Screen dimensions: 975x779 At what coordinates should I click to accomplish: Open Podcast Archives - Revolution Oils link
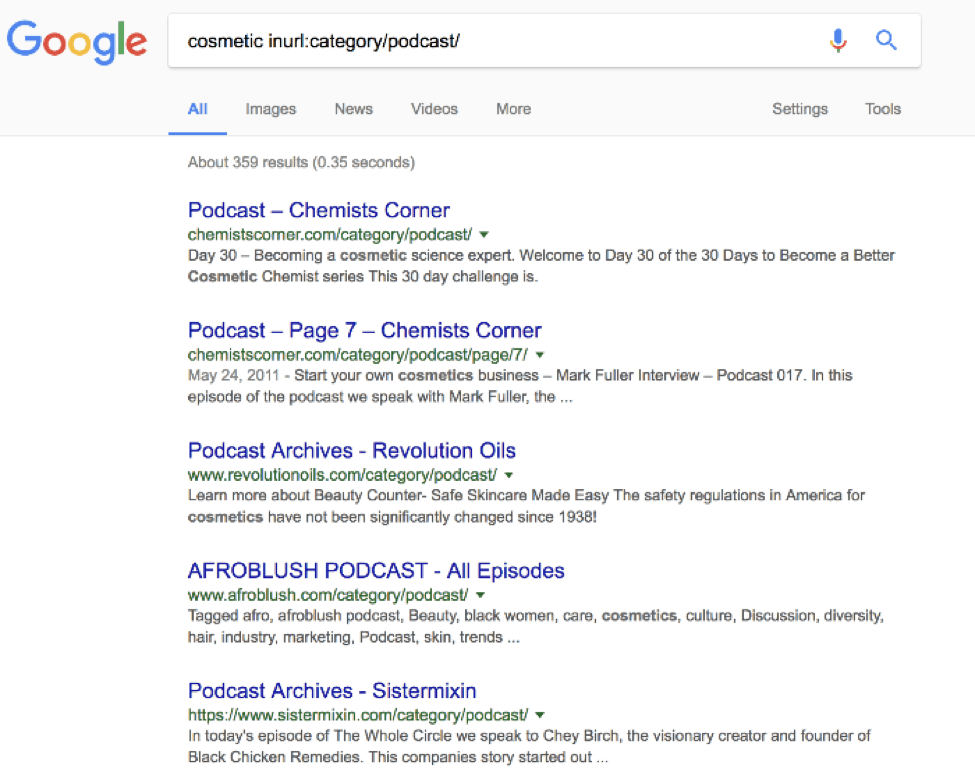pos(352,450)
